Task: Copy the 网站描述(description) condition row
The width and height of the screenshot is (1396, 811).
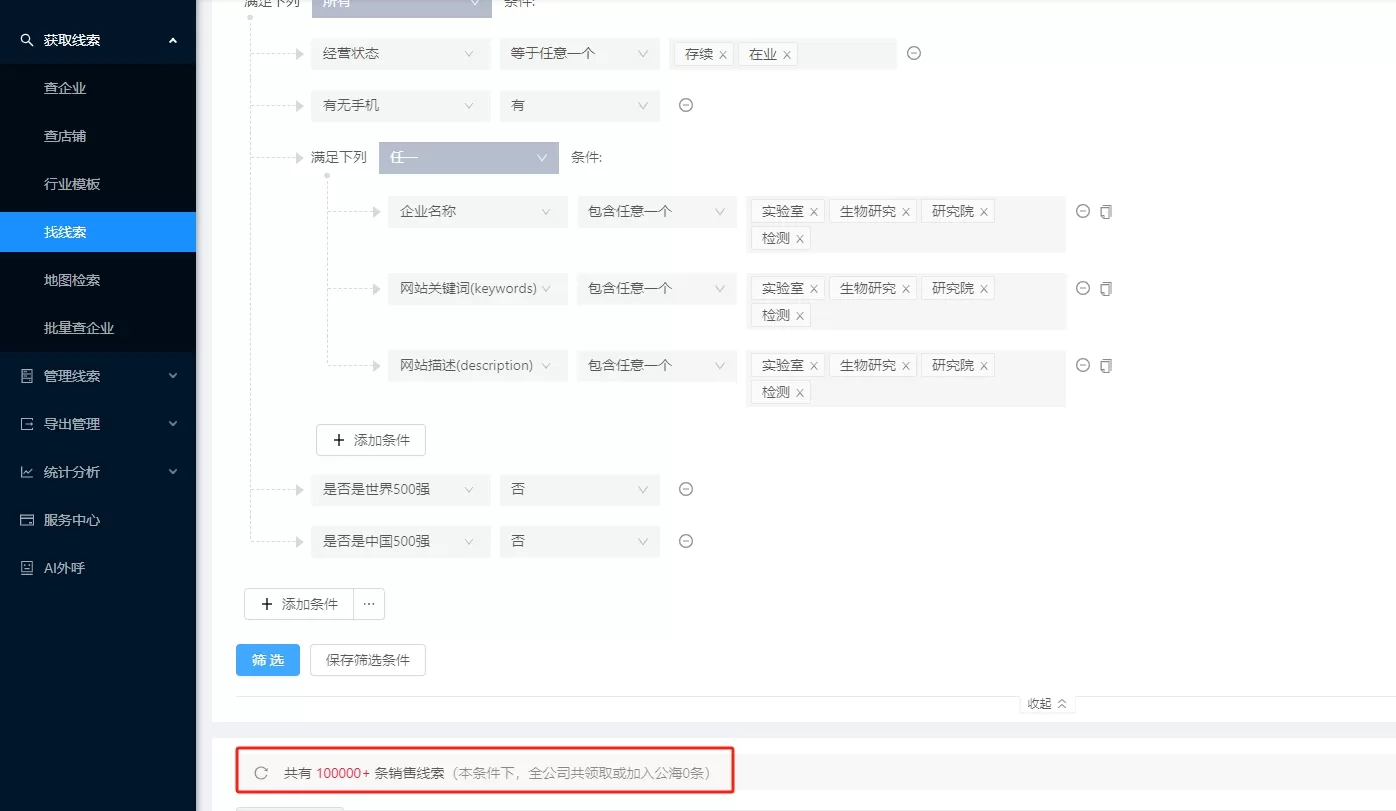Action: 1105,365
